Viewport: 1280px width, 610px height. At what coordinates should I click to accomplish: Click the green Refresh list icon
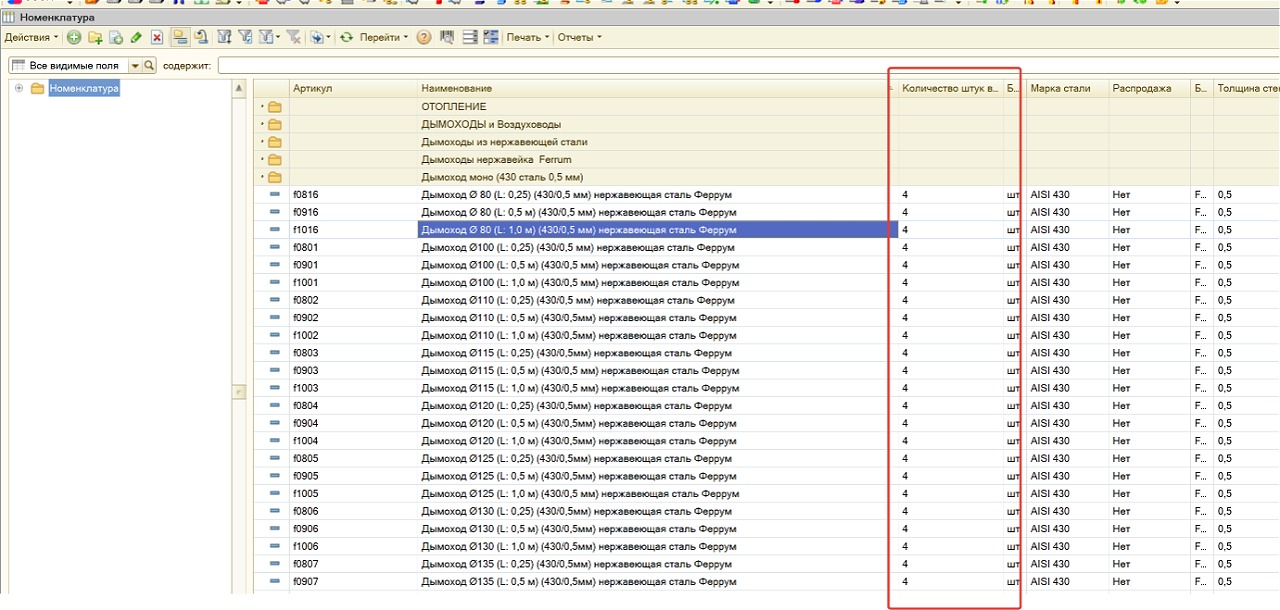(346, 38)
